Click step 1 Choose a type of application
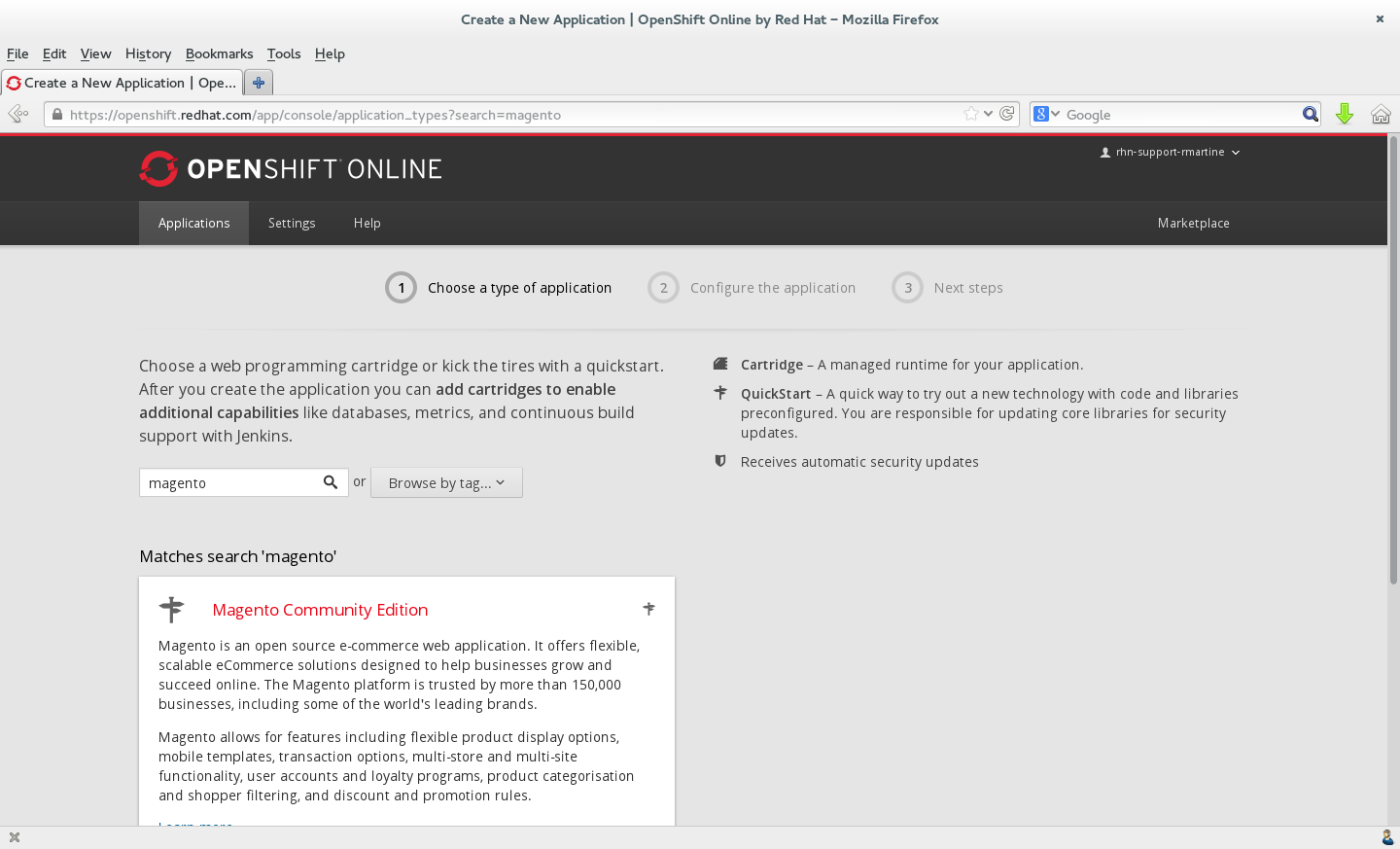This screenshot has width=1400, height=849. coord(499,288)
